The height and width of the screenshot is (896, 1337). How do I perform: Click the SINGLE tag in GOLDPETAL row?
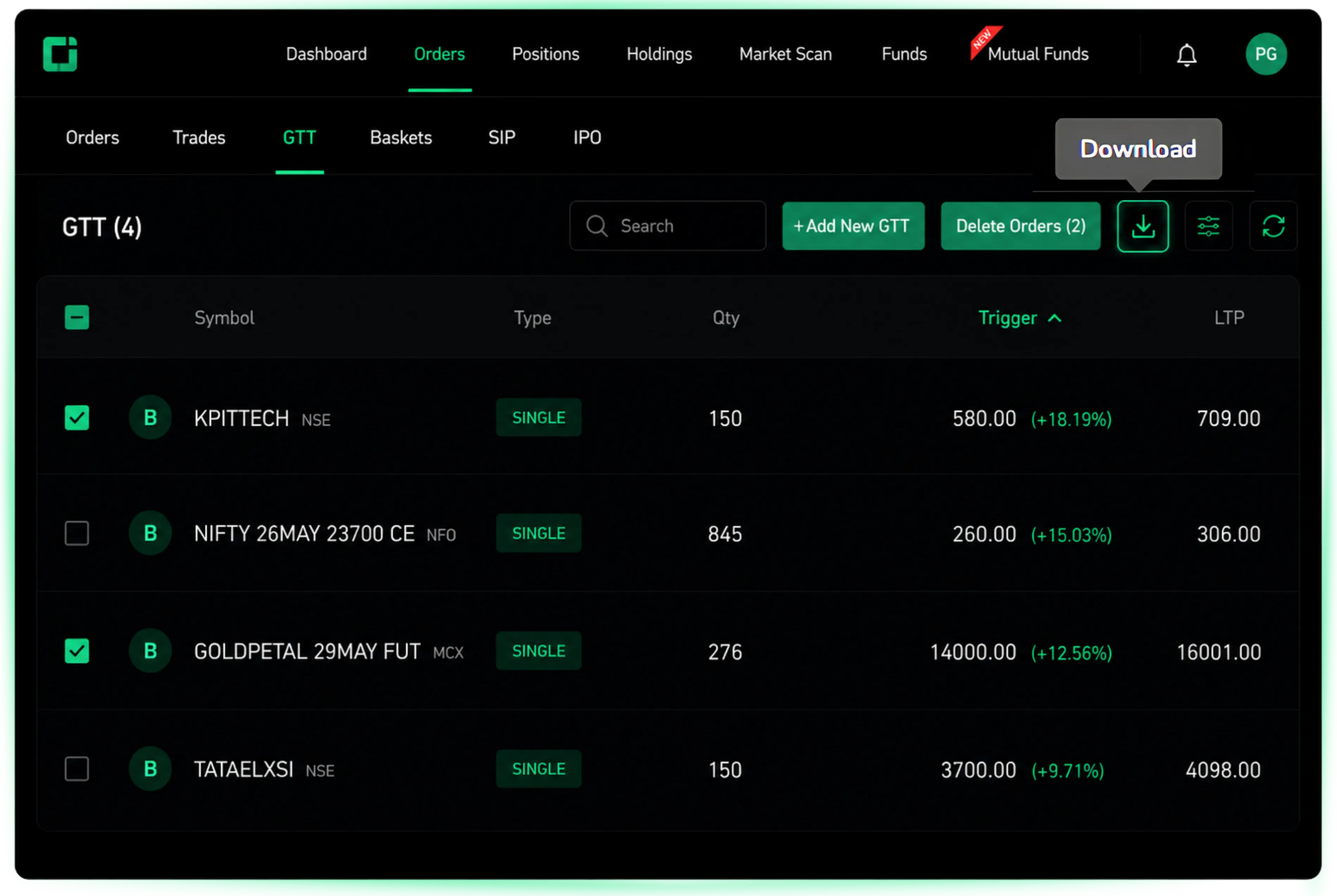(x=539, y=651)
